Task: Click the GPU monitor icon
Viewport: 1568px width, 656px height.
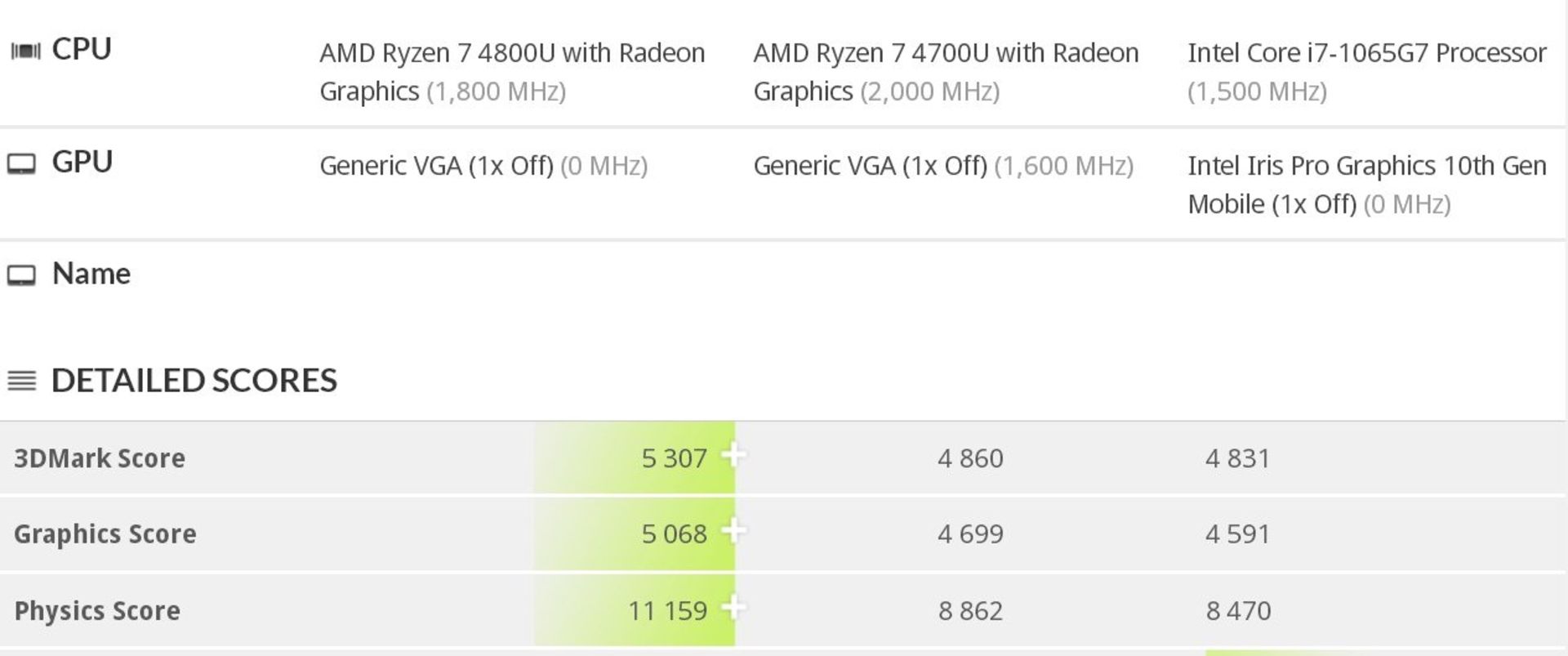Action: coord(22,163)
